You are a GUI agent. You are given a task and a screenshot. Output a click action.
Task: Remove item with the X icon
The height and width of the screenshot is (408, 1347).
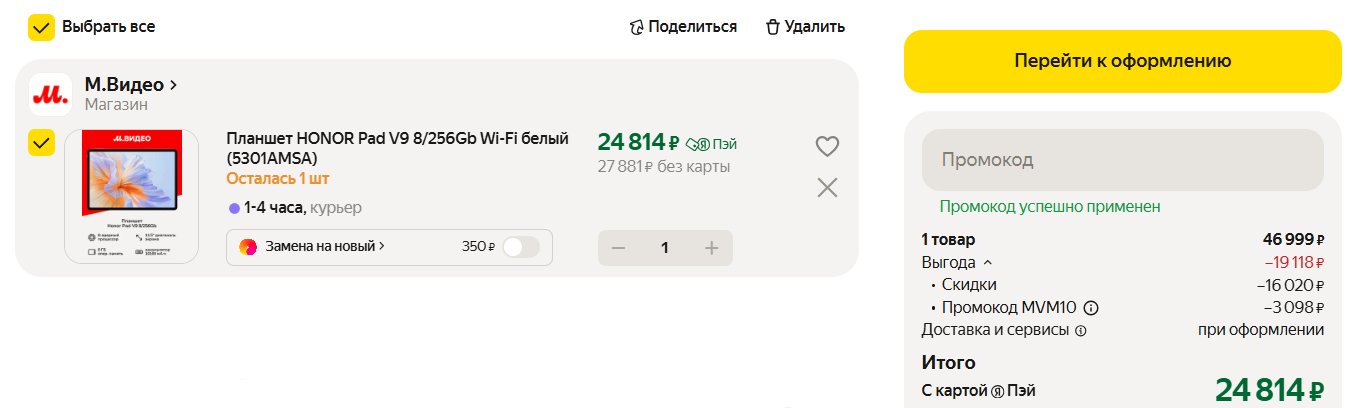827,187
